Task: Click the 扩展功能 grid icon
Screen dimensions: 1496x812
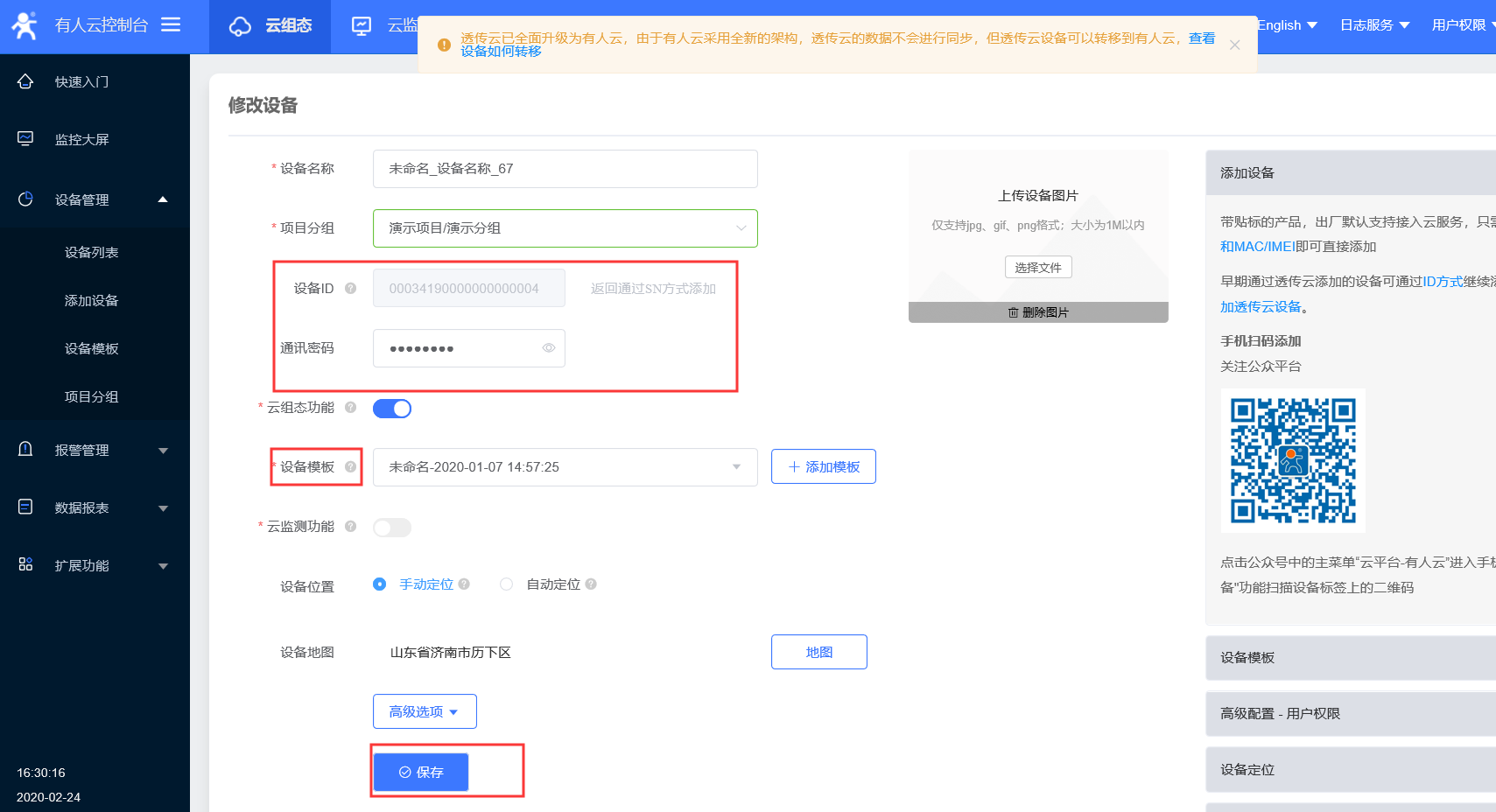Action: pyautogui.click(x=25, y=565)
